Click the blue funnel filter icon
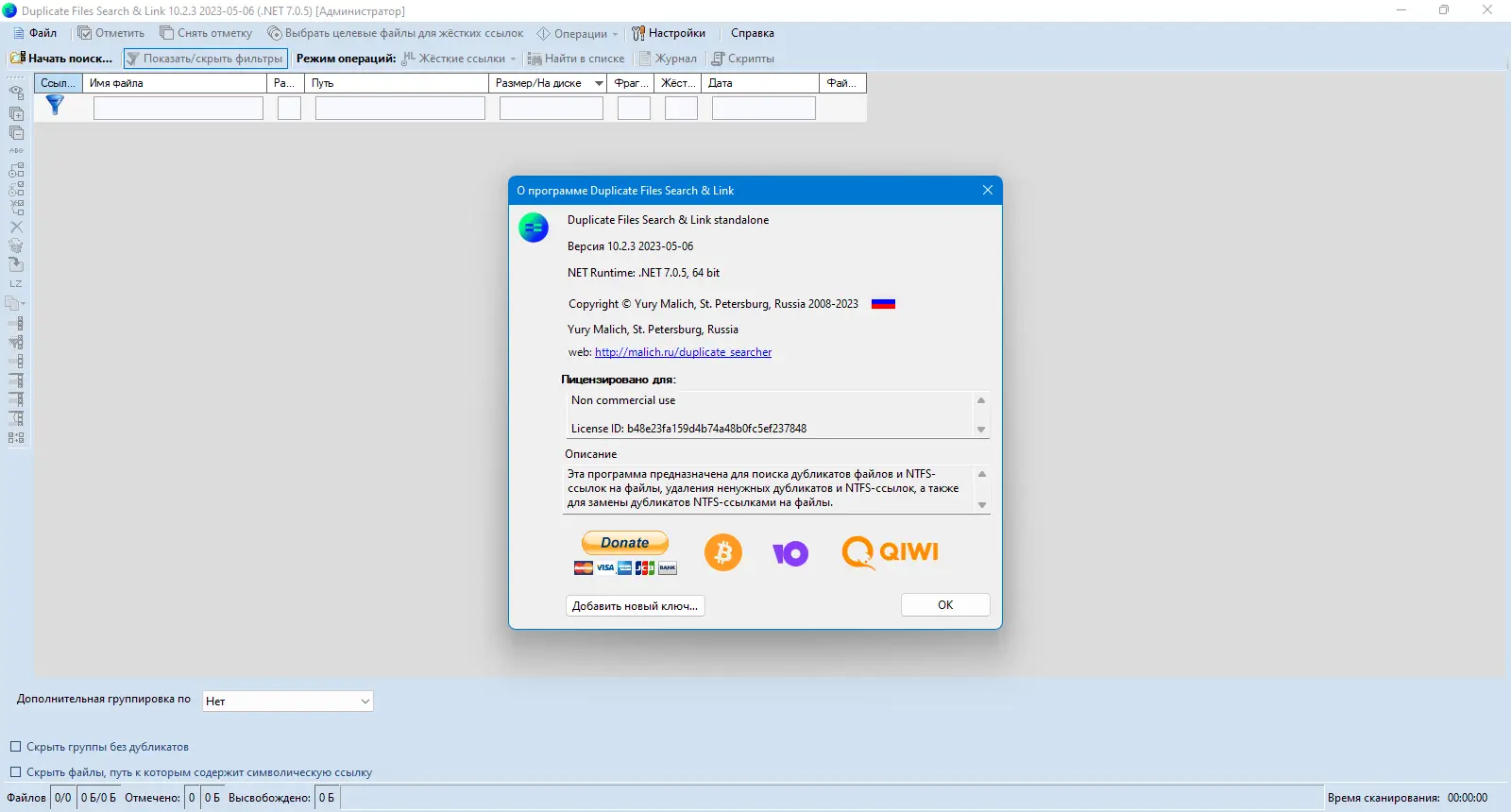 coord(55,105)
